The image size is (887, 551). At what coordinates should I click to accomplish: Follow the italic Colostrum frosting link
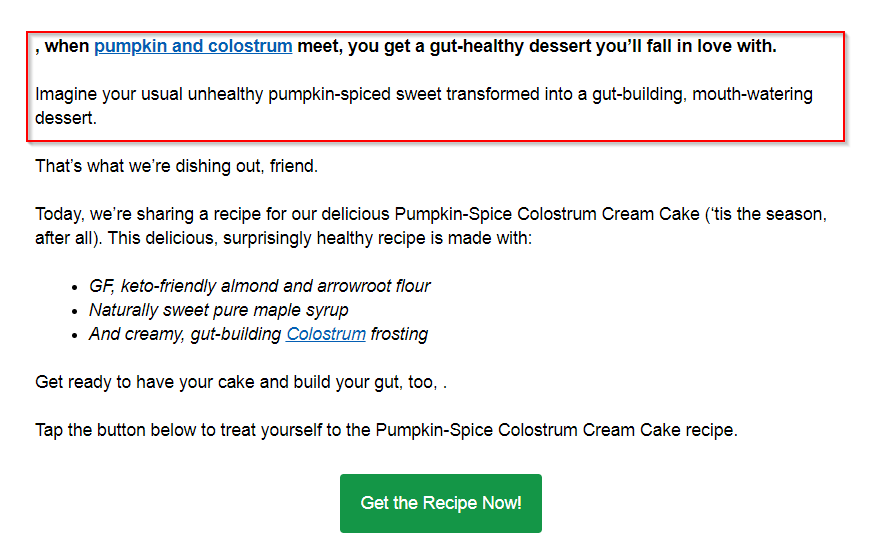click(x=326, y=334)
